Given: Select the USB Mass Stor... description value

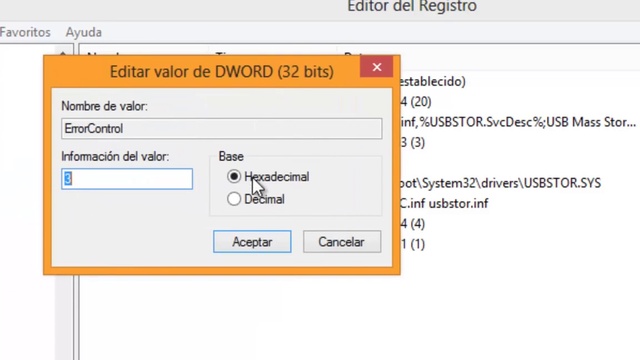Looking at the screenshot, I should [x=518, y=122].
